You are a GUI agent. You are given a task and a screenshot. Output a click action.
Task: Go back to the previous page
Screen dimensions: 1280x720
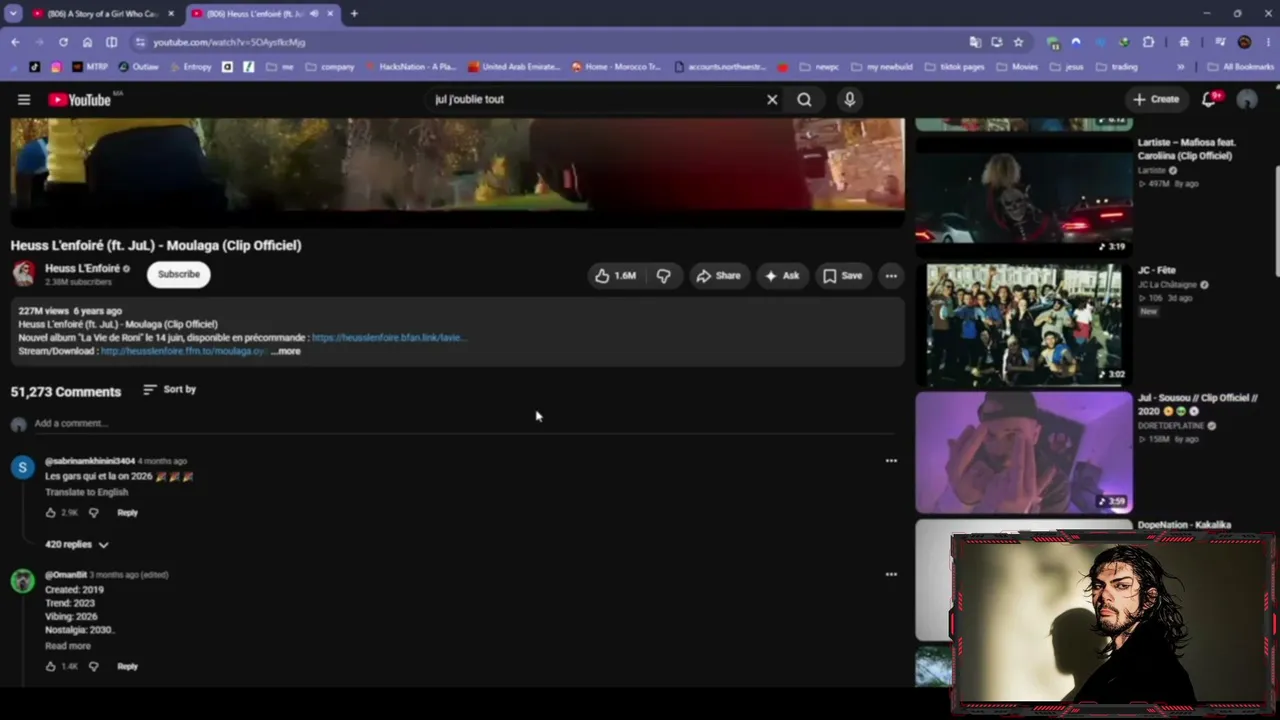click(15, 42)
